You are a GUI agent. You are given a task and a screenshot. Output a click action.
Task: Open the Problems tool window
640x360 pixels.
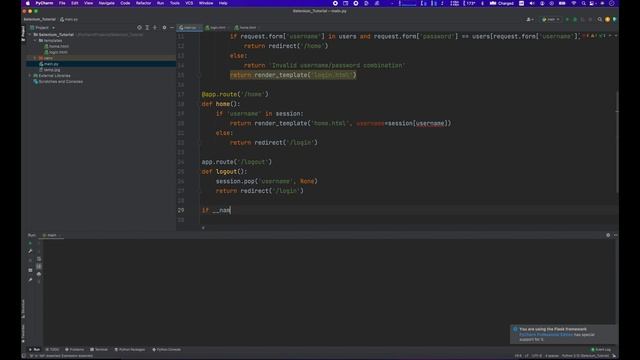point(74,349)
